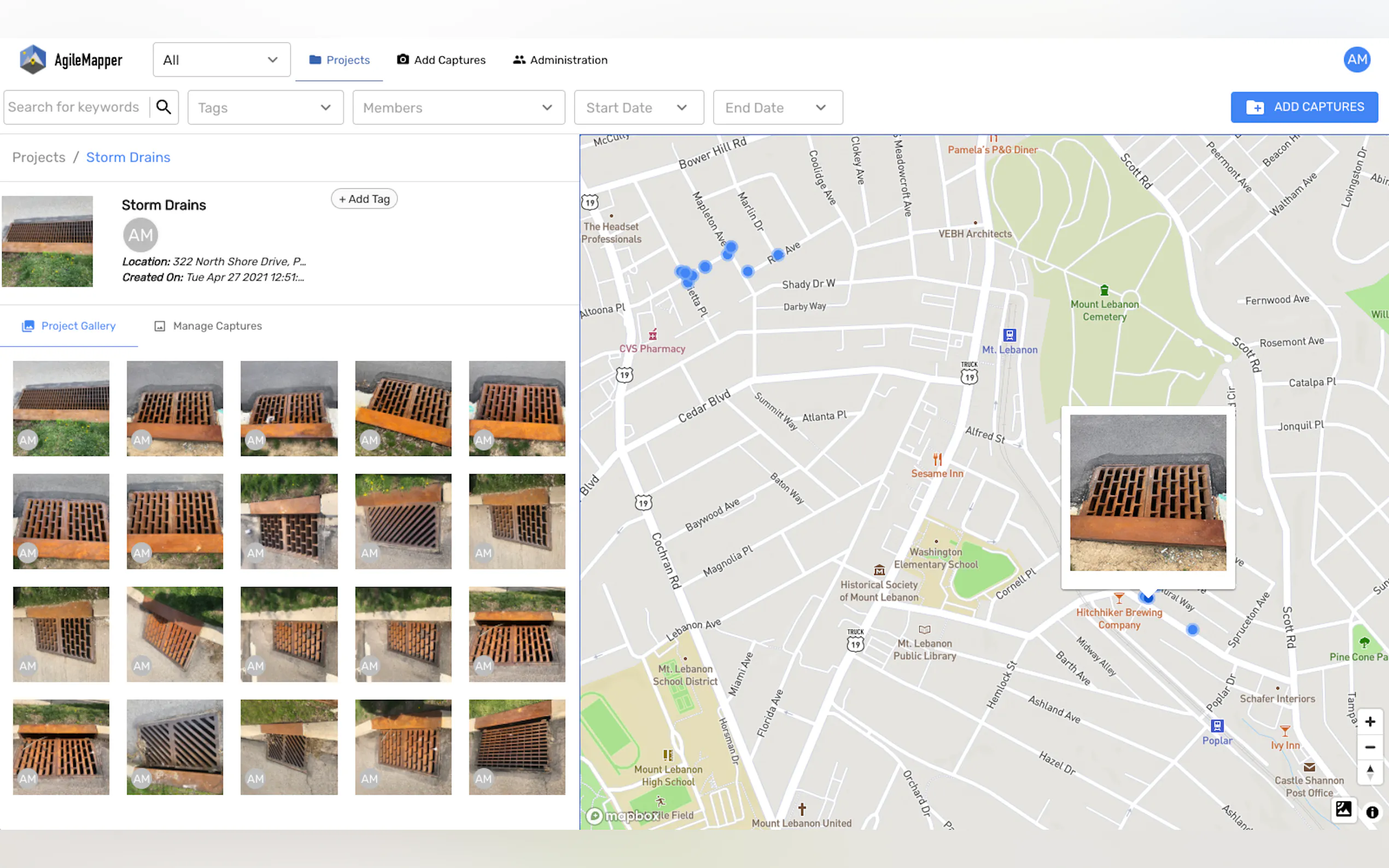This screenshot has width=1389, height=868.
Task: Toggle the map imagery style icon
Action: (1343, 810)
